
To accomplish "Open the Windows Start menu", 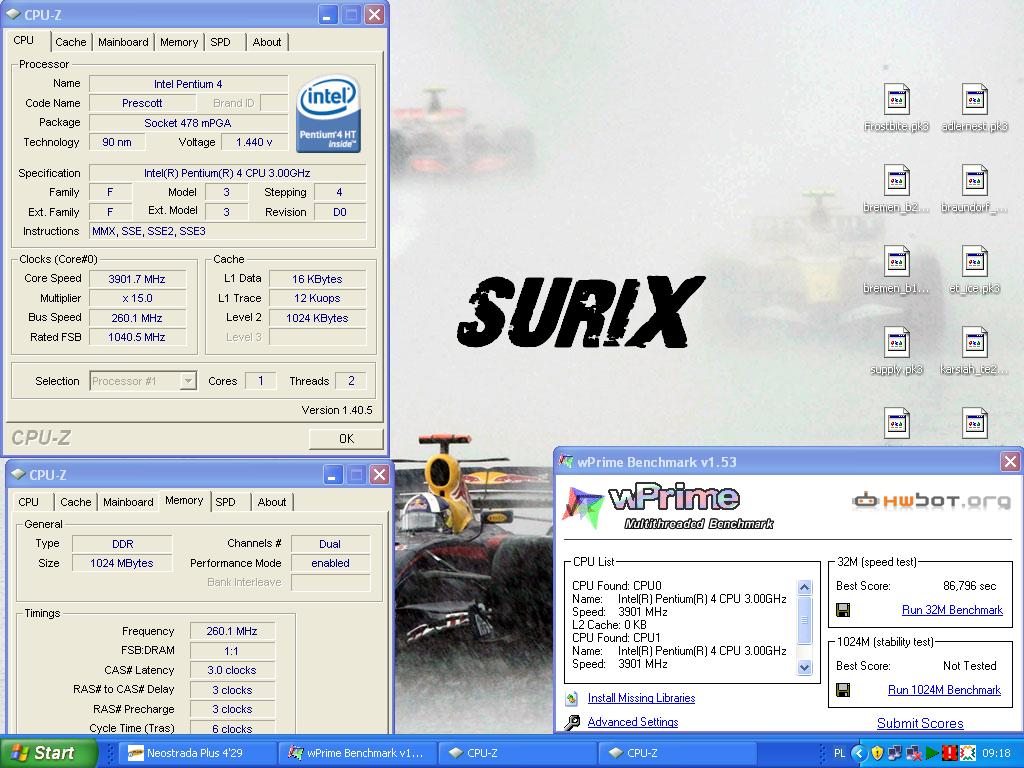I will click(48, 753).
